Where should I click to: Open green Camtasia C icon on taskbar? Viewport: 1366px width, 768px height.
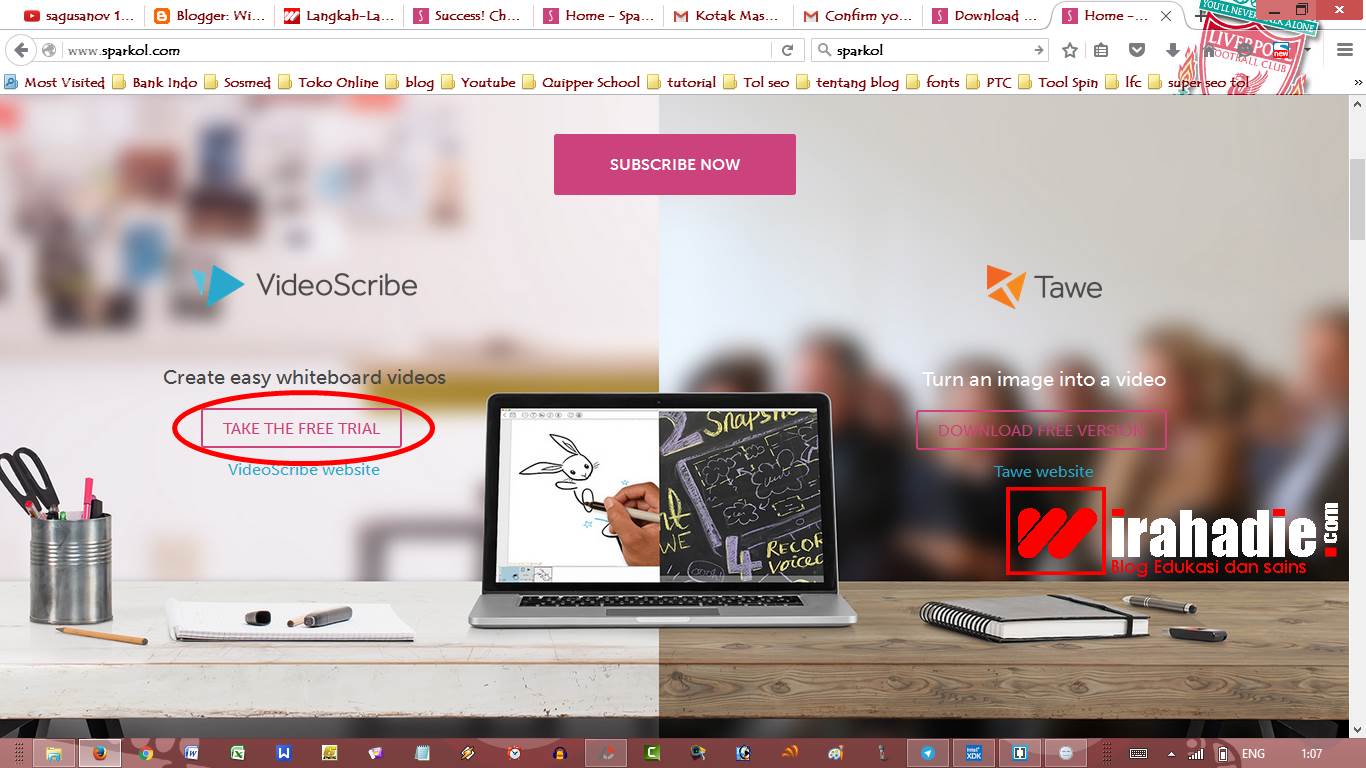(651, 753)
